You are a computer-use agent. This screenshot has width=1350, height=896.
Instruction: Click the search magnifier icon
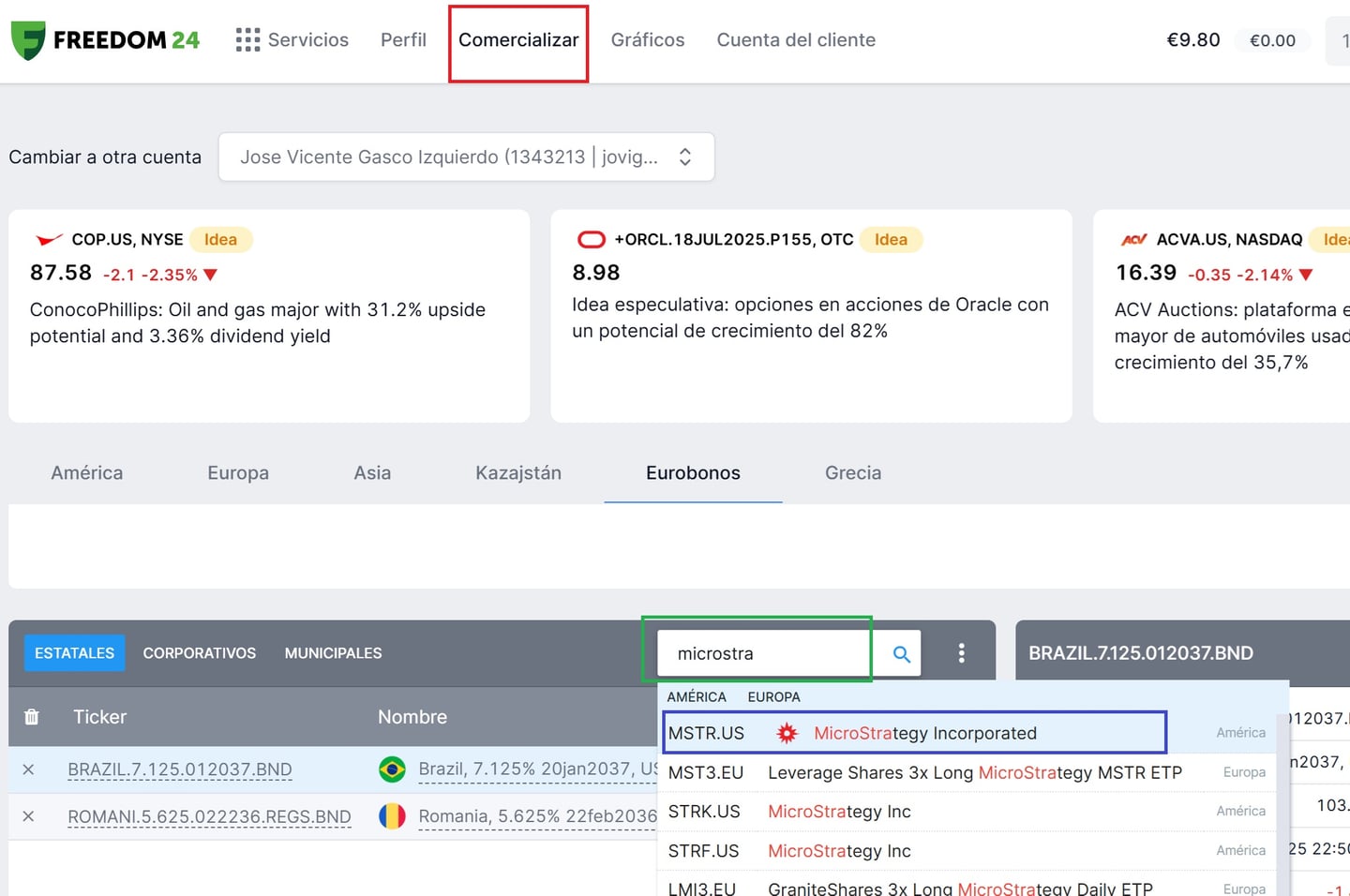pos(897,652)
